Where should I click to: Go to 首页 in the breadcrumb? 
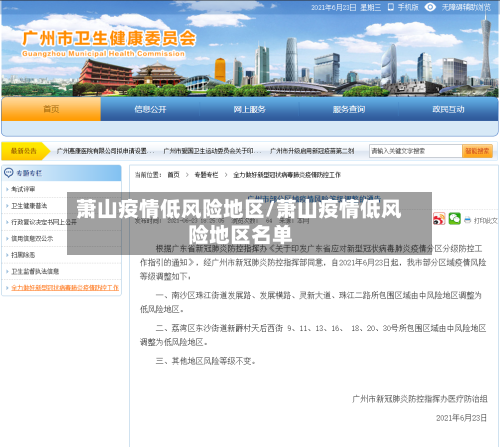(x=173, y=175)
